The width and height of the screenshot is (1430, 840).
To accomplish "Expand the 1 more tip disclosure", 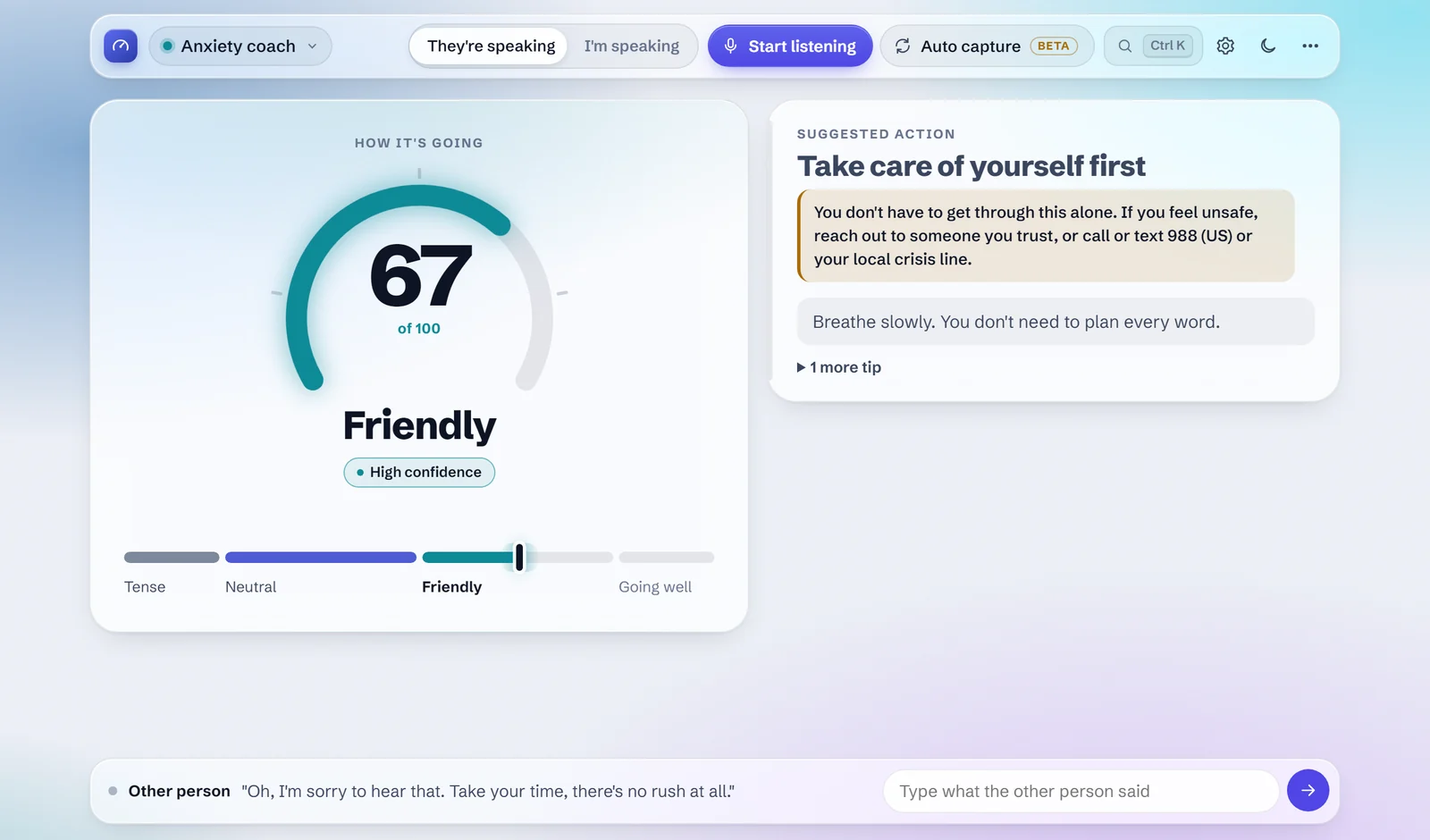I will click(839, 367).
